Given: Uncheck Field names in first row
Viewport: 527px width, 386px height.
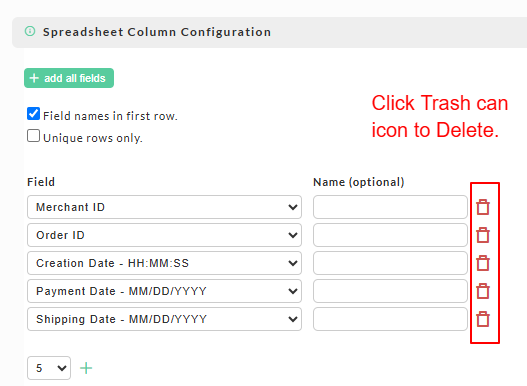Looking at the screenshot, I should tap(33, 114).
